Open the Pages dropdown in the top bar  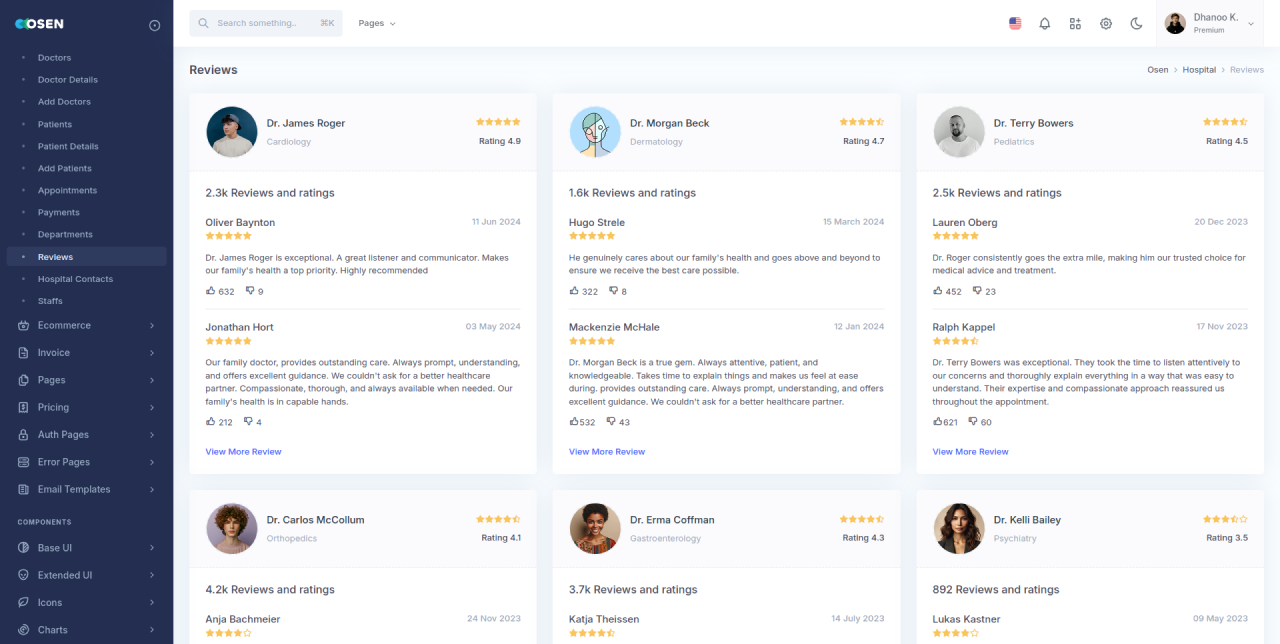pyautogui.click(x=377, y=23)
